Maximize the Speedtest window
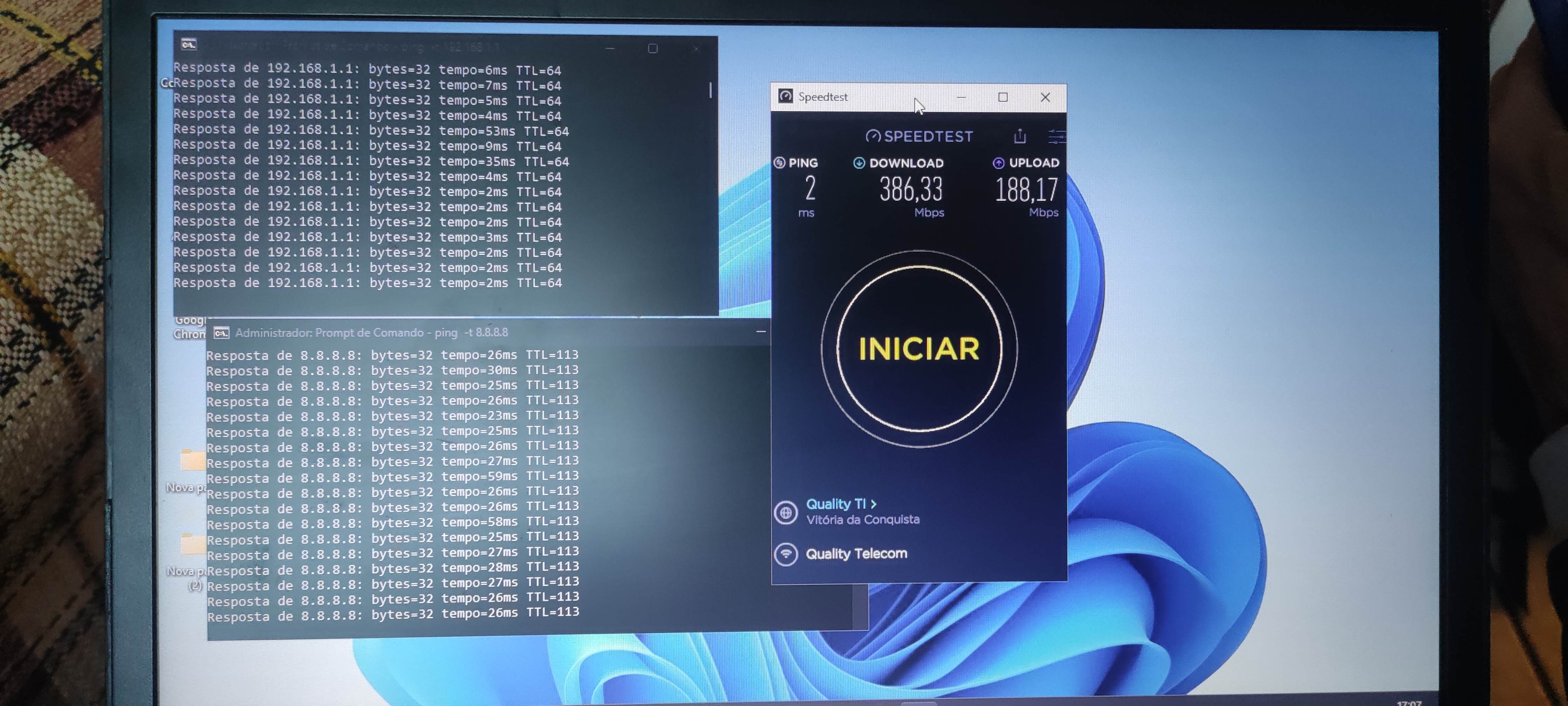This screenshot has height=706, width=1568. point(1003,97)
